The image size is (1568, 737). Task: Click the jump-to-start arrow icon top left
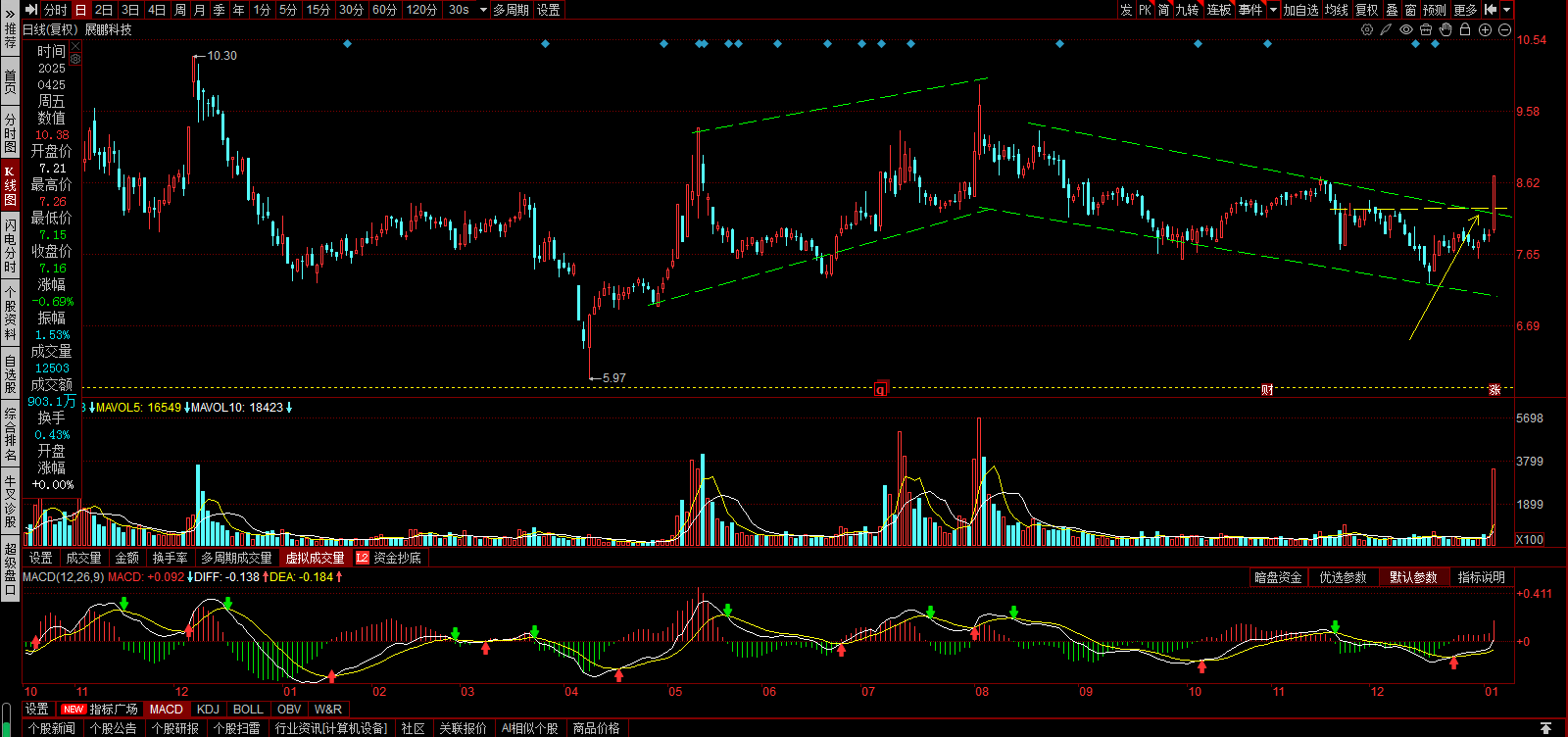[x=31, y=10]
